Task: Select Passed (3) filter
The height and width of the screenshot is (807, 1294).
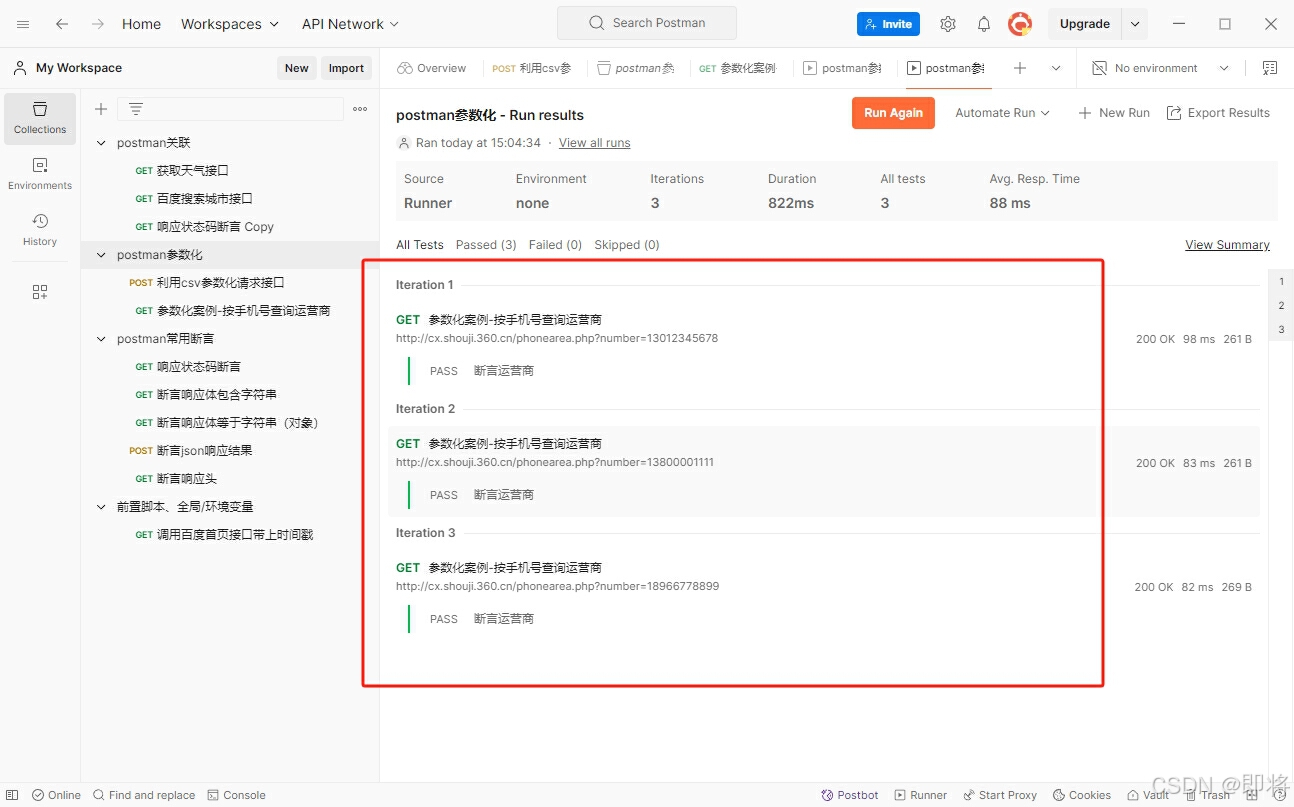Action: (x=486, y=245)
